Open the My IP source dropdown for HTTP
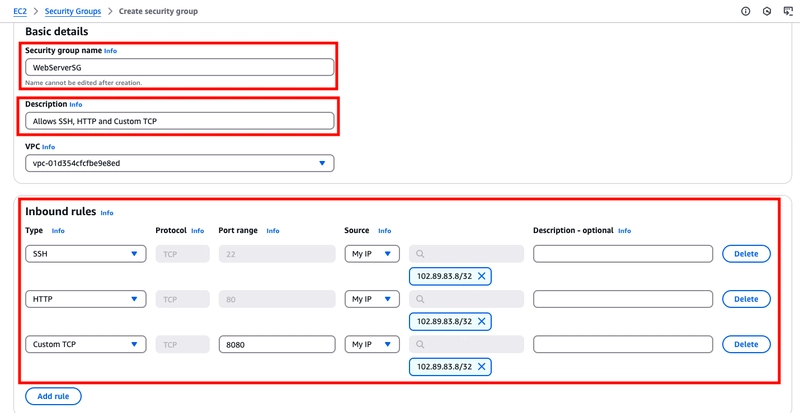This screenshot has height=413, width=800. pyautogui.click(x=372, y=299)
